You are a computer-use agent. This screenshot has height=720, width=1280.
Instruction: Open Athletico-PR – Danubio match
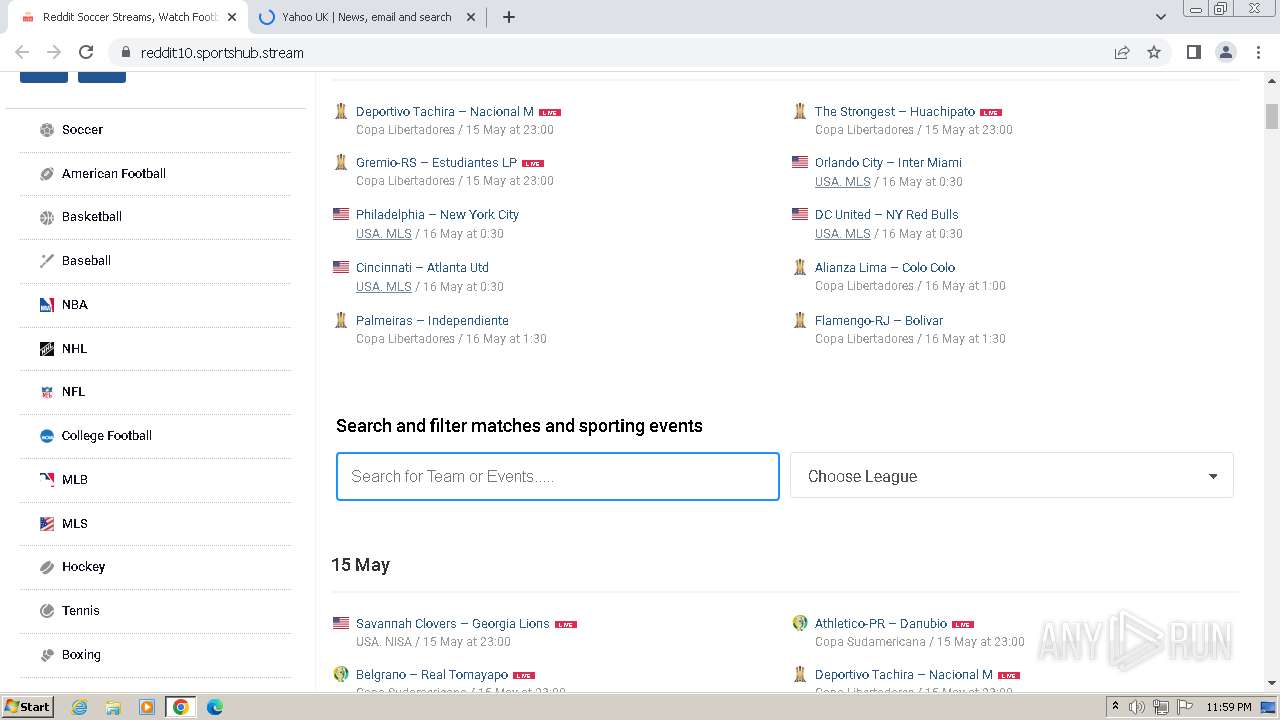pyautogui.click(x=881, y=624)
